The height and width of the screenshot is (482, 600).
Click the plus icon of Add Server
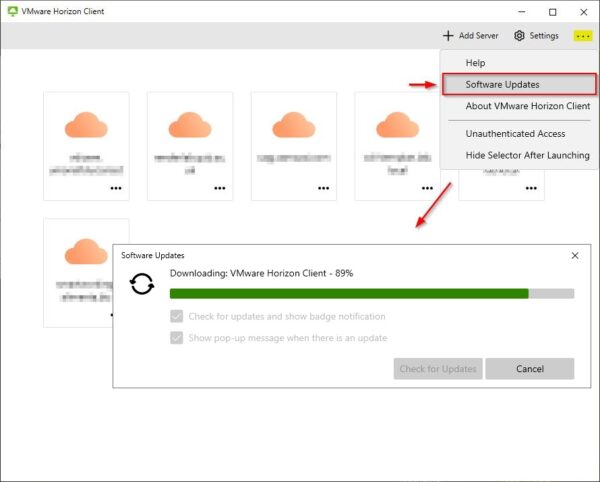pos(448,36)
